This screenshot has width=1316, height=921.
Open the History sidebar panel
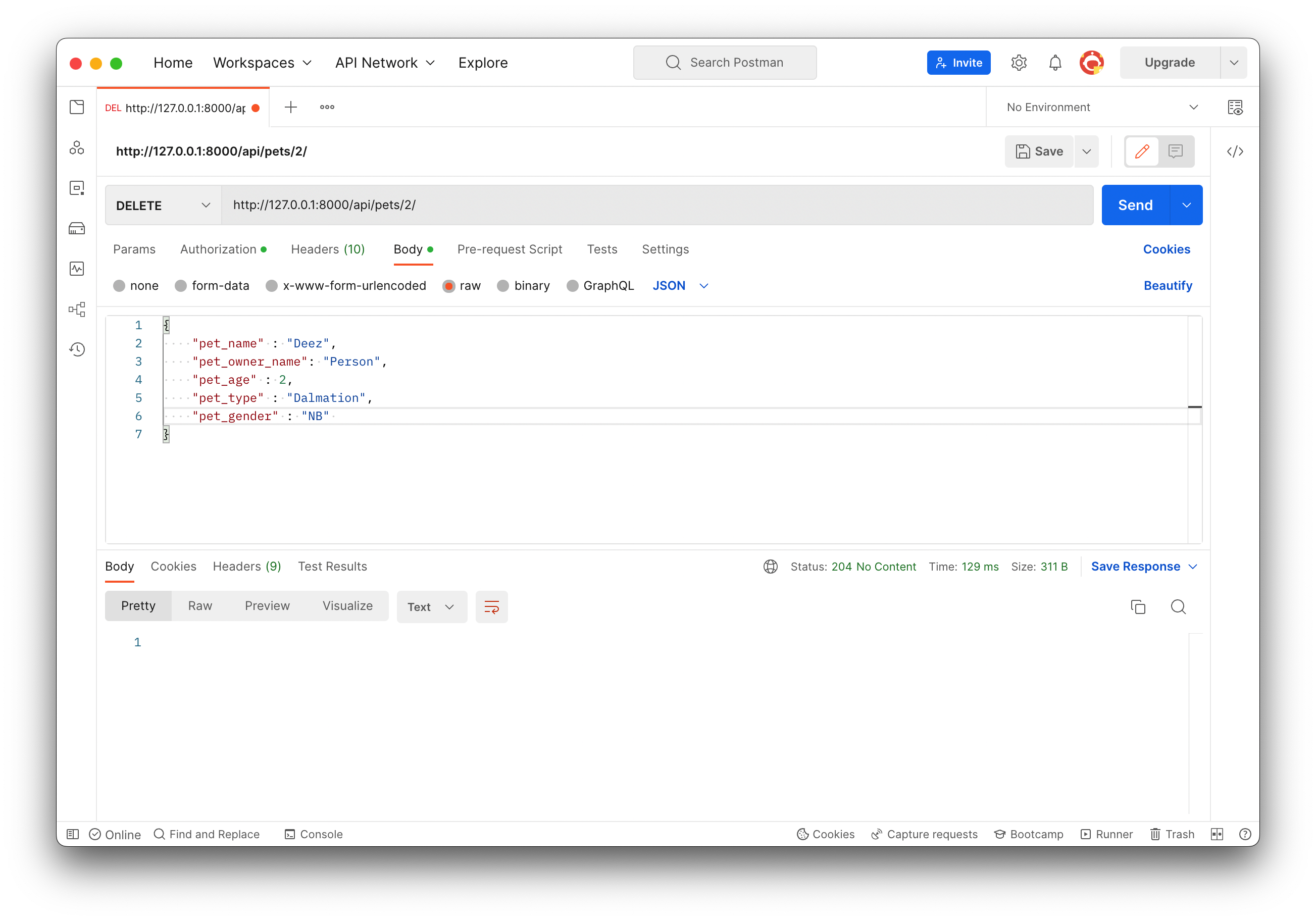77,349
